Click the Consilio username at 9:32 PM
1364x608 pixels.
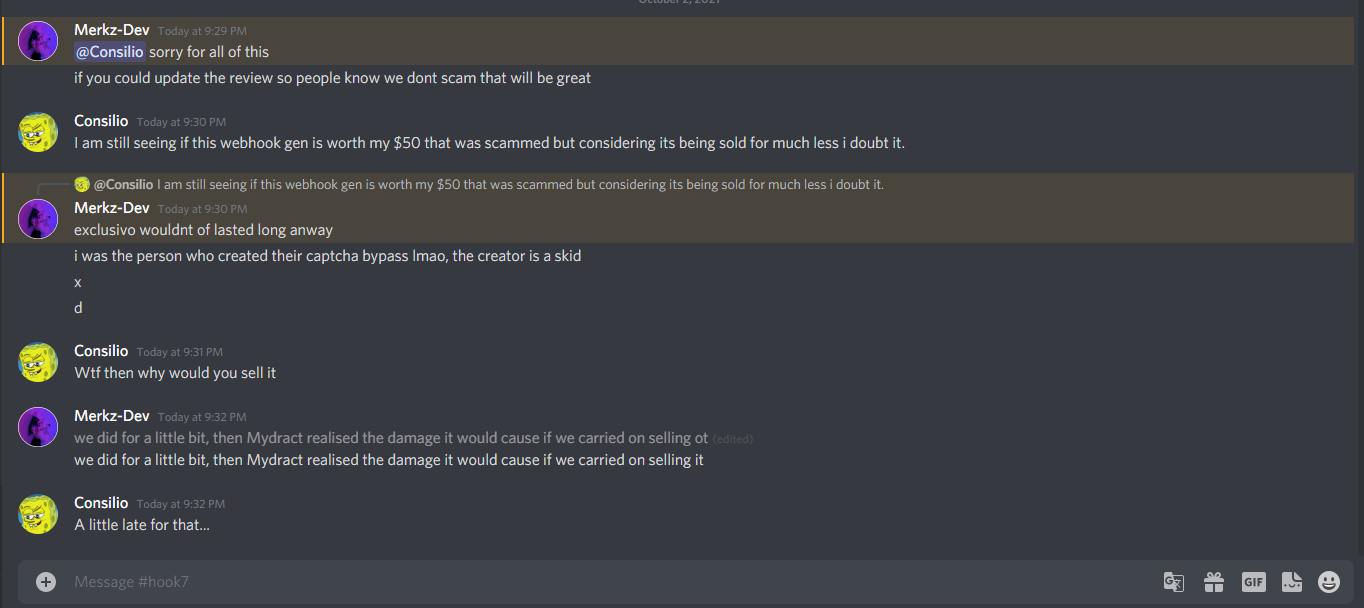click(101, 503)
